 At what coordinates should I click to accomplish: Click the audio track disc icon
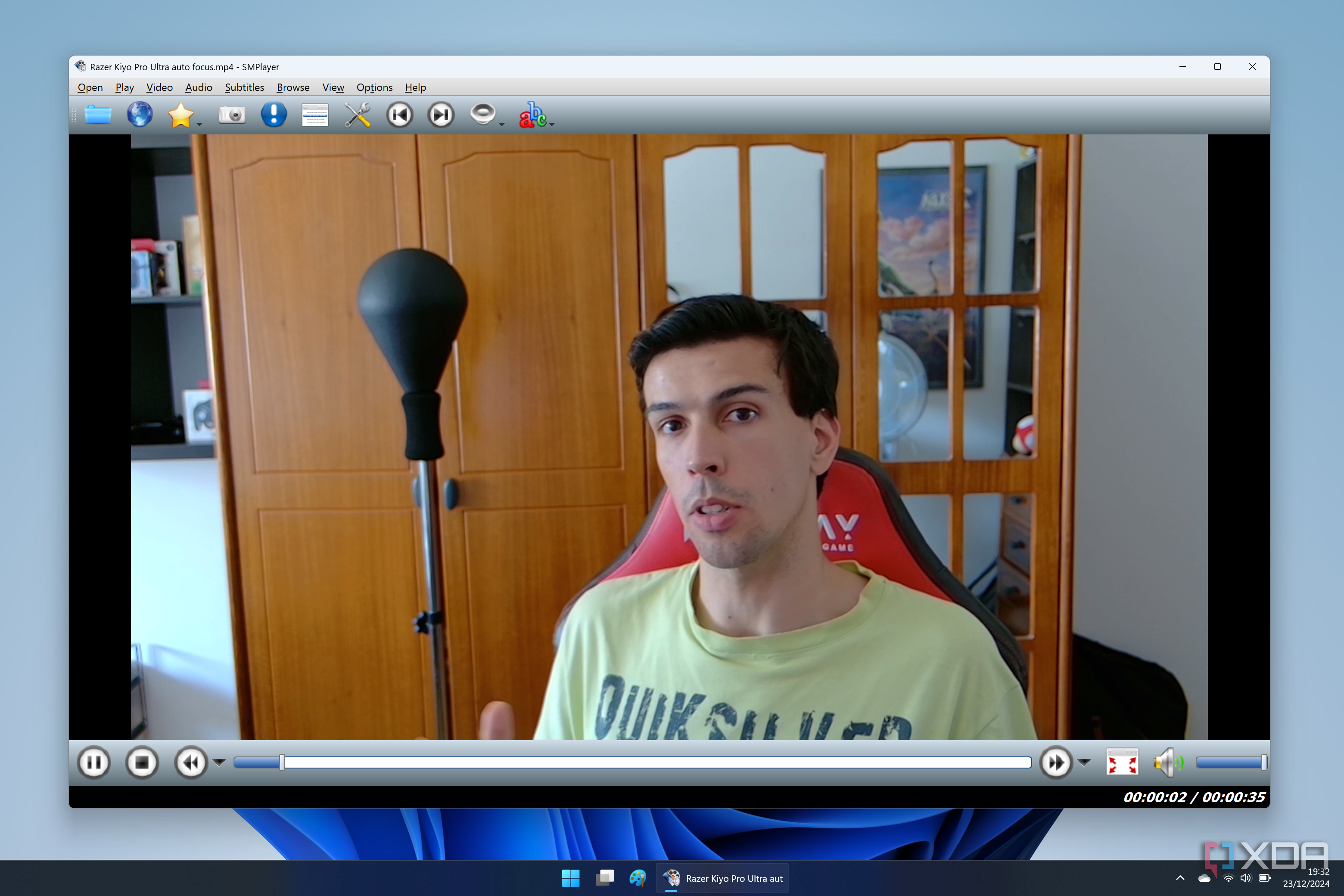(x=483, y=114)
